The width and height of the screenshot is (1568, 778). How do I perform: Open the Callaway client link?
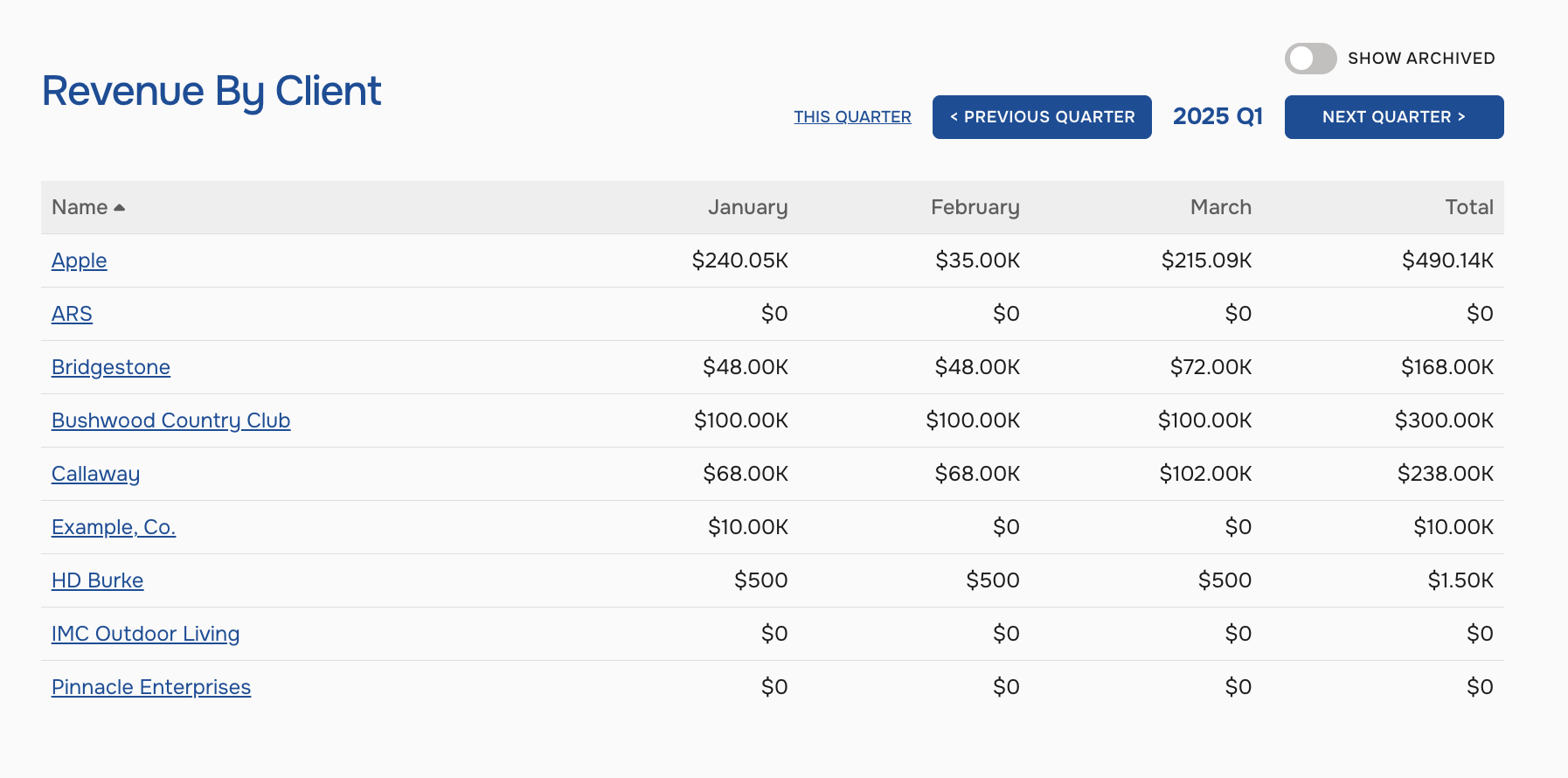click(x=95, y=474)
